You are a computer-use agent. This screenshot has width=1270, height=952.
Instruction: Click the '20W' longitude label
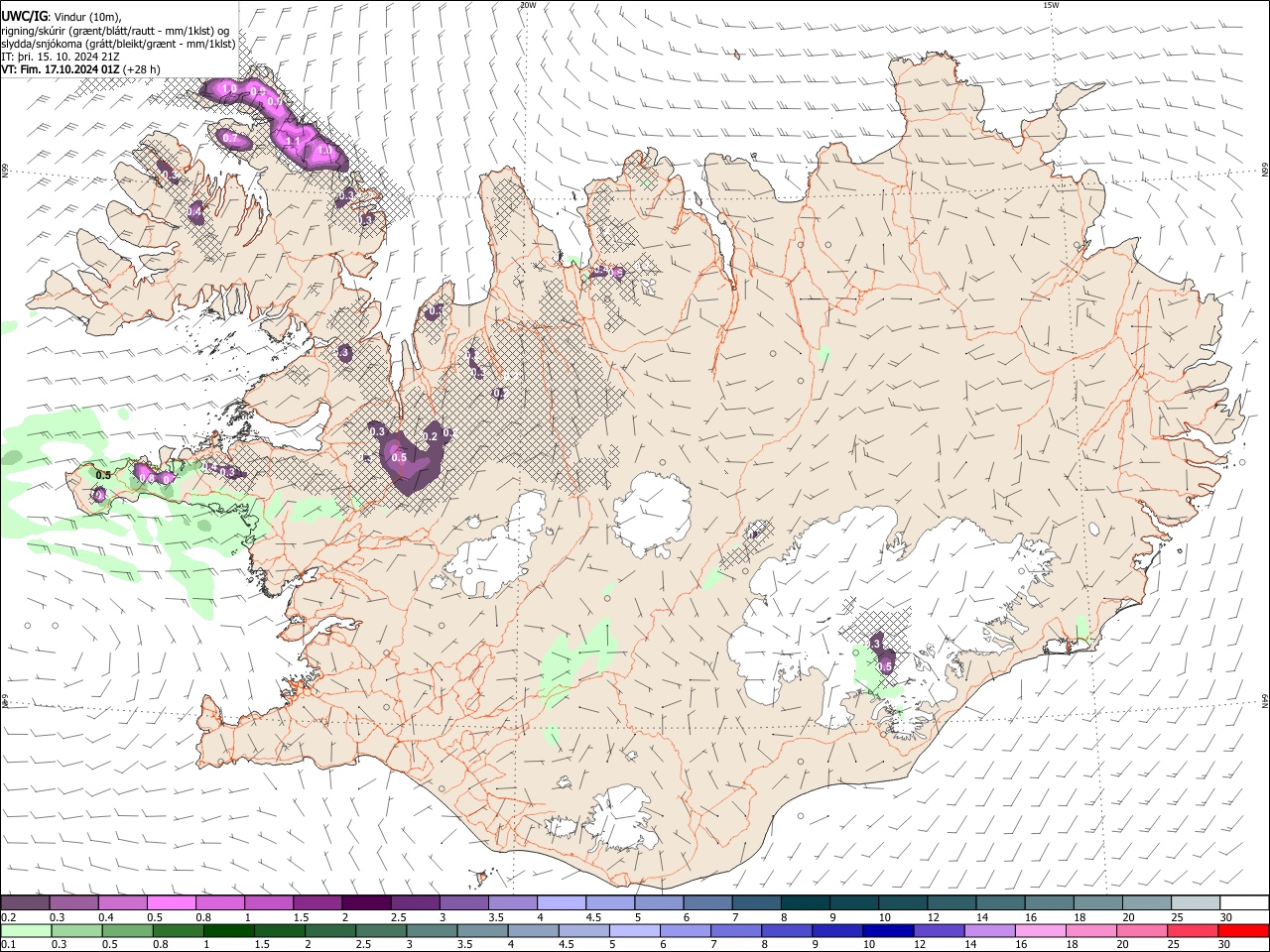(x=528, y=5)
